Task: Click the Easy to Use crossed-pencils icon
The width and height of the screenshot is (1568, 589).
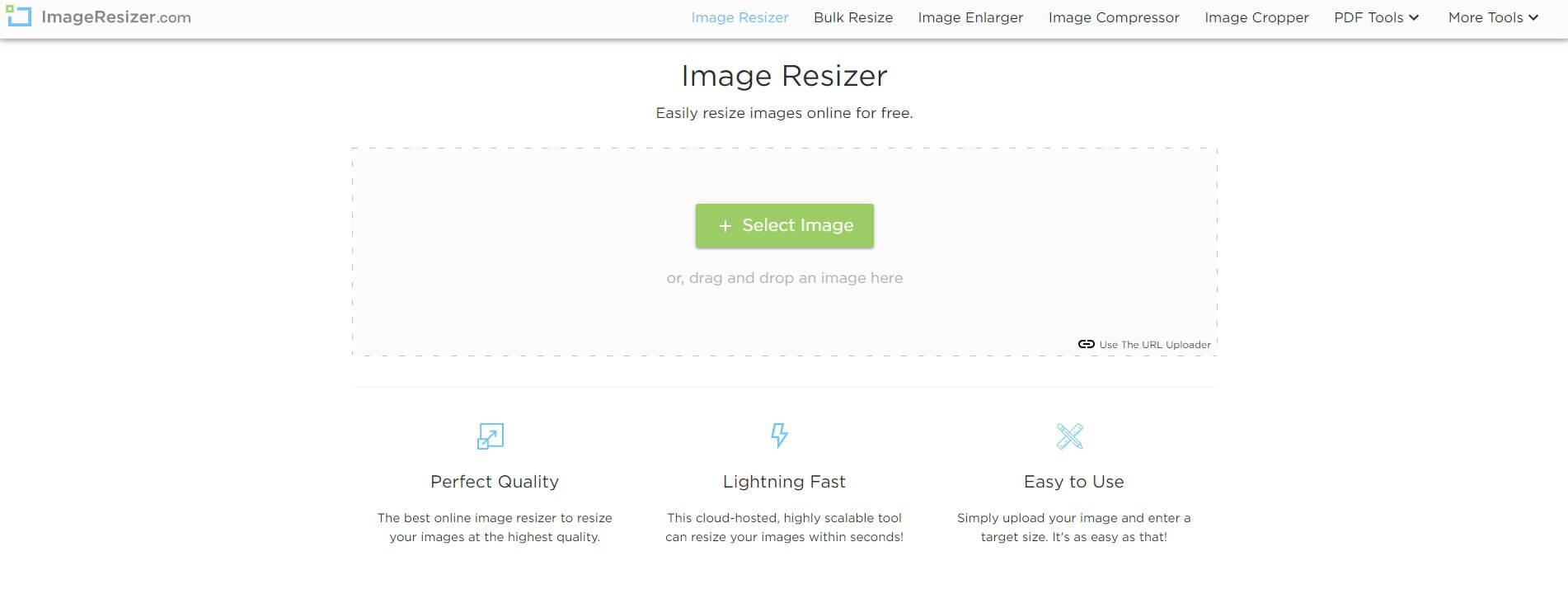Action: tap(1069, 436)
